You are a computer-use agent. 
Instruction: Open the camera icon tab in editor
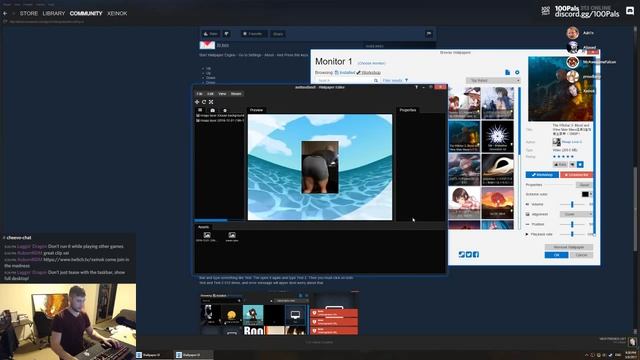pyautogui.click(x=212, y=110)
